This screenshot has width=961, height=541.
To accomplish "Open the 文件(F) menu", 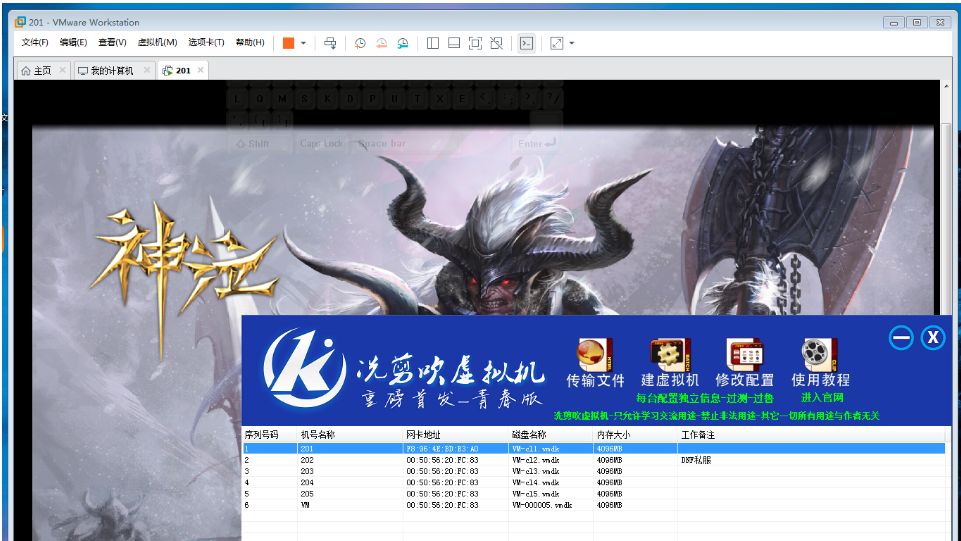I will 35,42.
